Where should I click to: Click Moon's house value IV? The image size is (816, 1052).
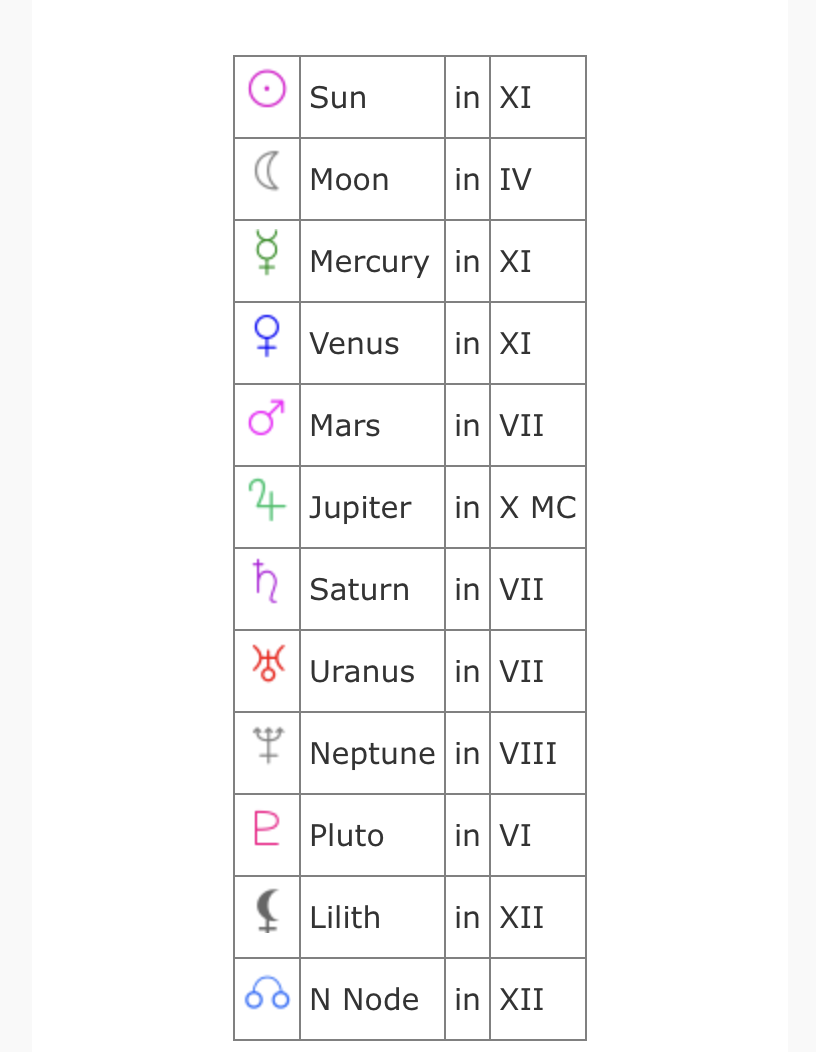[x=515, y=180]
